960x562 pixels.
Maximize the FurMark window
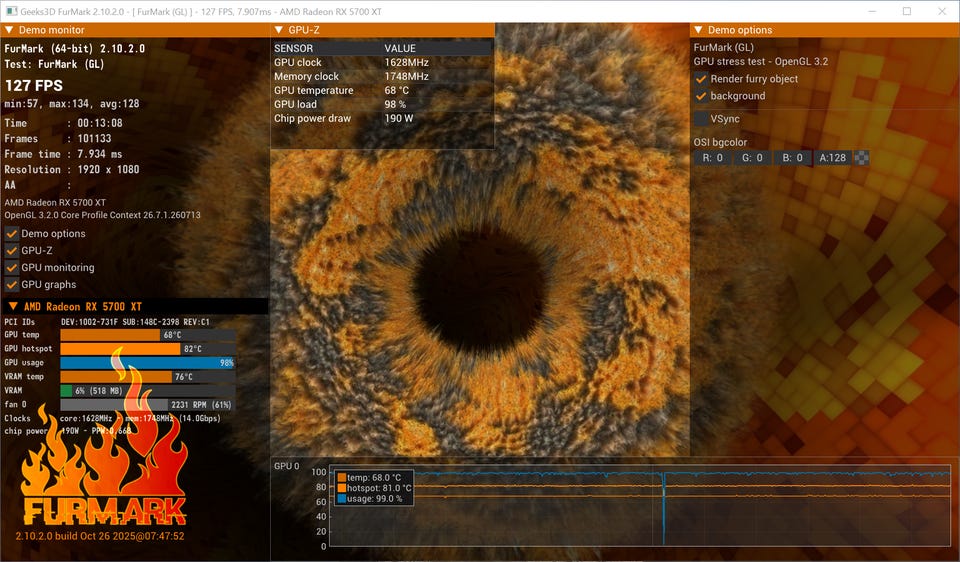click(907, 11)
